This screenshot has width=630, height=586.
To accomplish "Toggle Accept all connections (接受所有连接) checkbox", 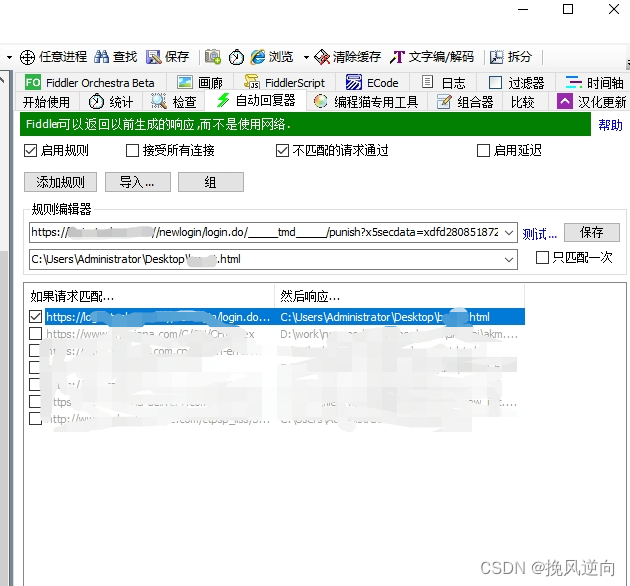I will 132,151.
